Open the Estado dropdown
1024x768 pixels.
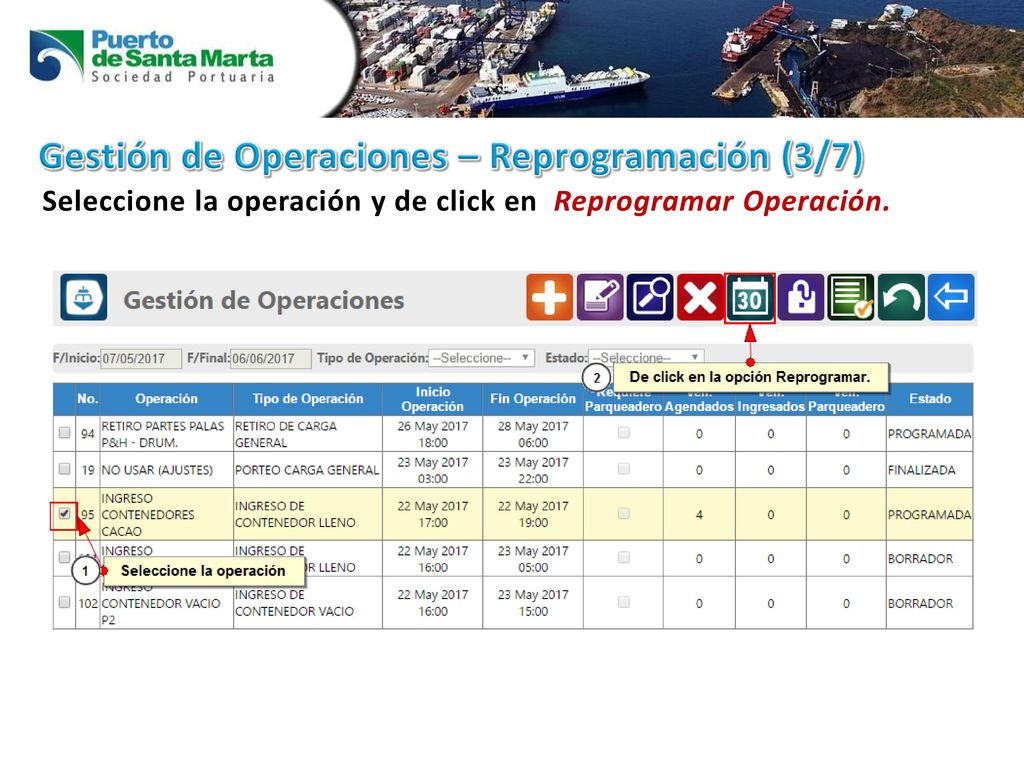tap(646, 357)
